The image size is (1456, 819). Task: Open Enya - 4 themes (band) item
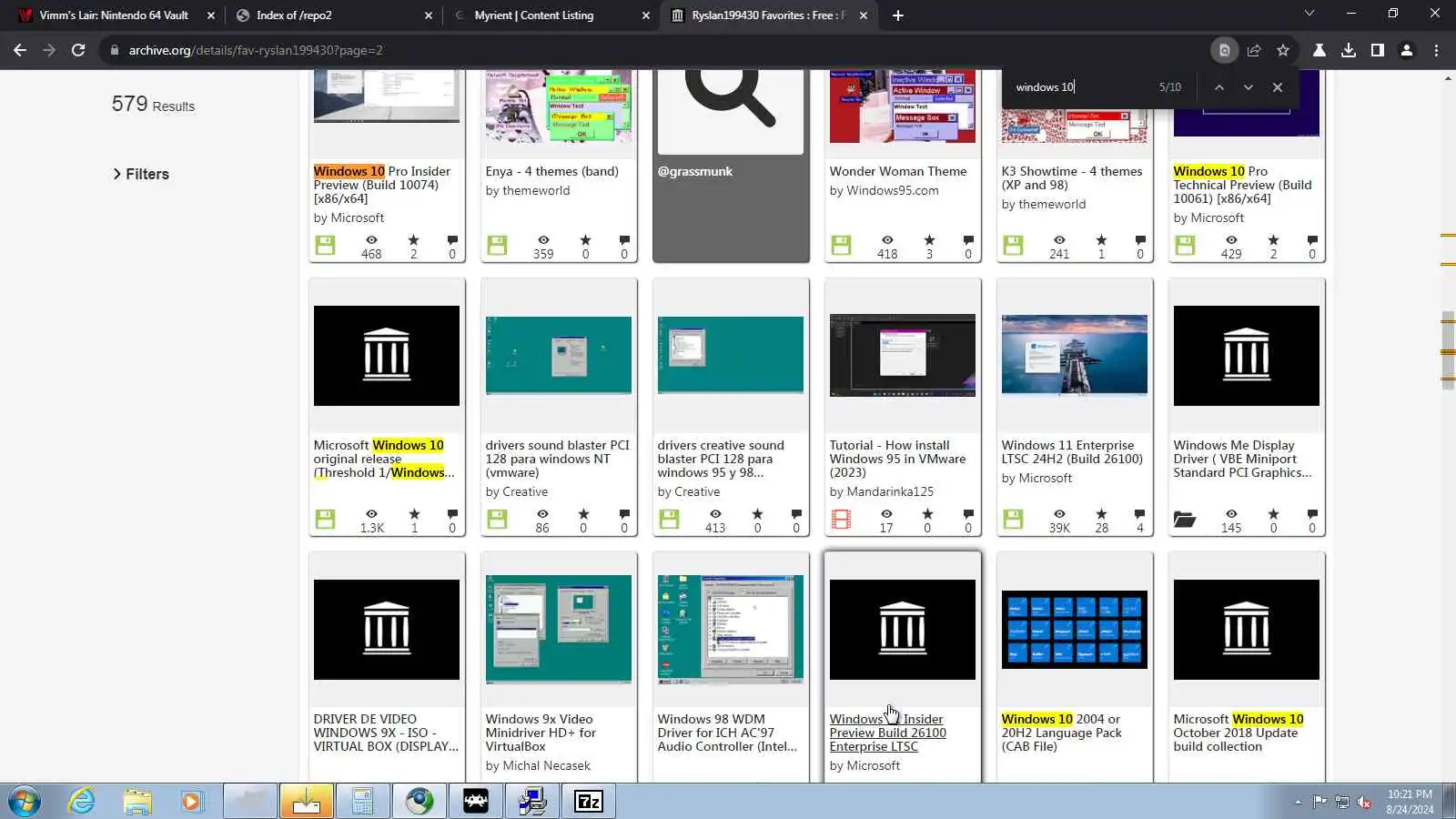click(x=551, y=171)
